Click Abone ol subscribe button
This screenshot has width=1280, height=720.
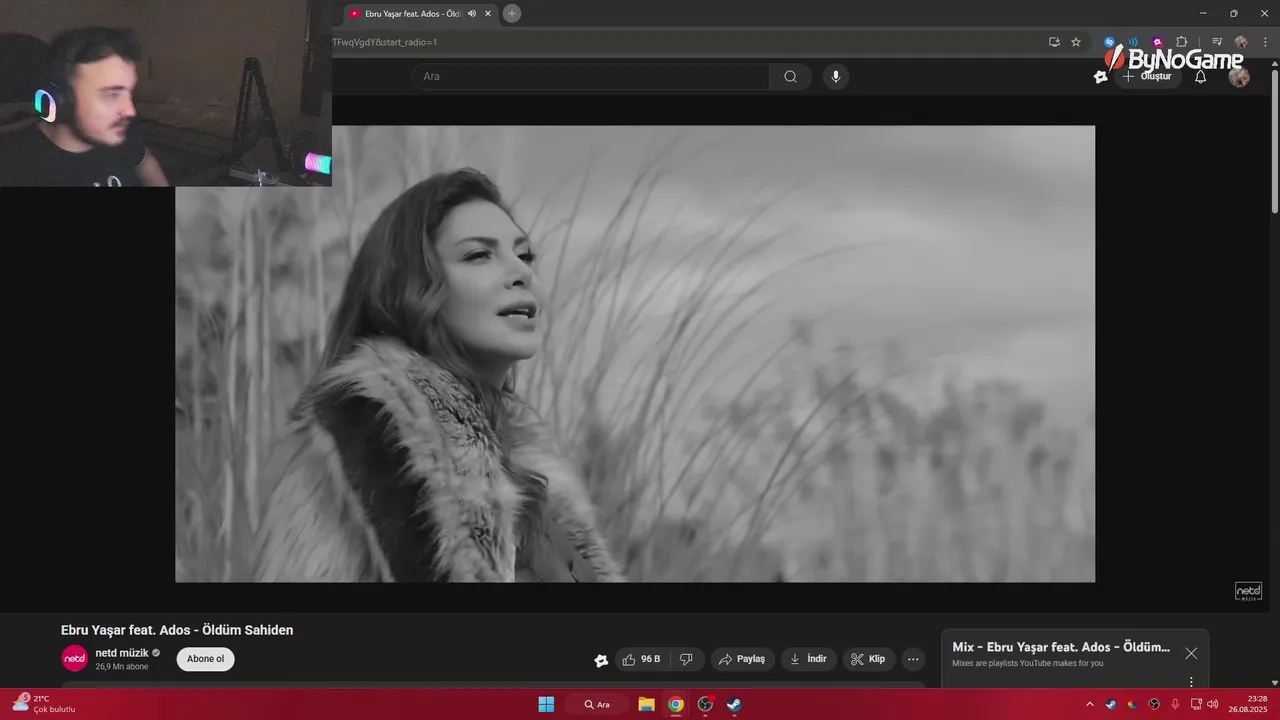tap(205, 659)
